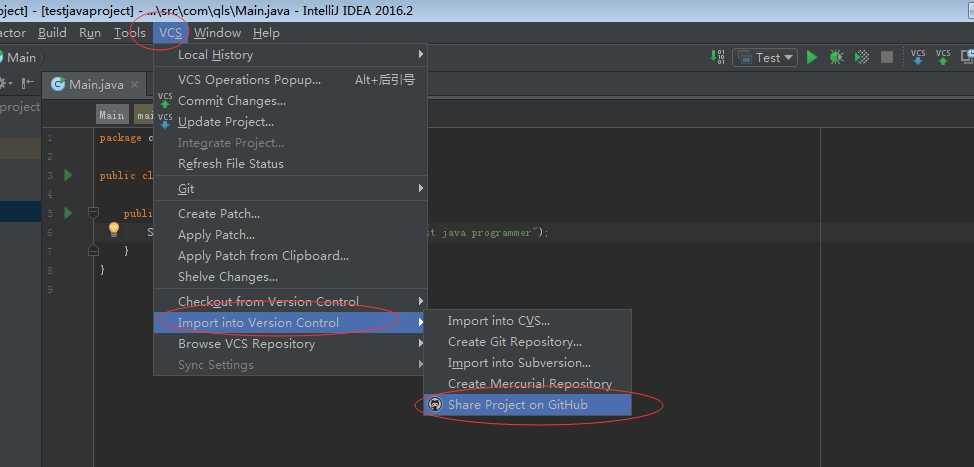Expand the Local History submenu
The image size is (974, 467).
(x=291, y=55)
